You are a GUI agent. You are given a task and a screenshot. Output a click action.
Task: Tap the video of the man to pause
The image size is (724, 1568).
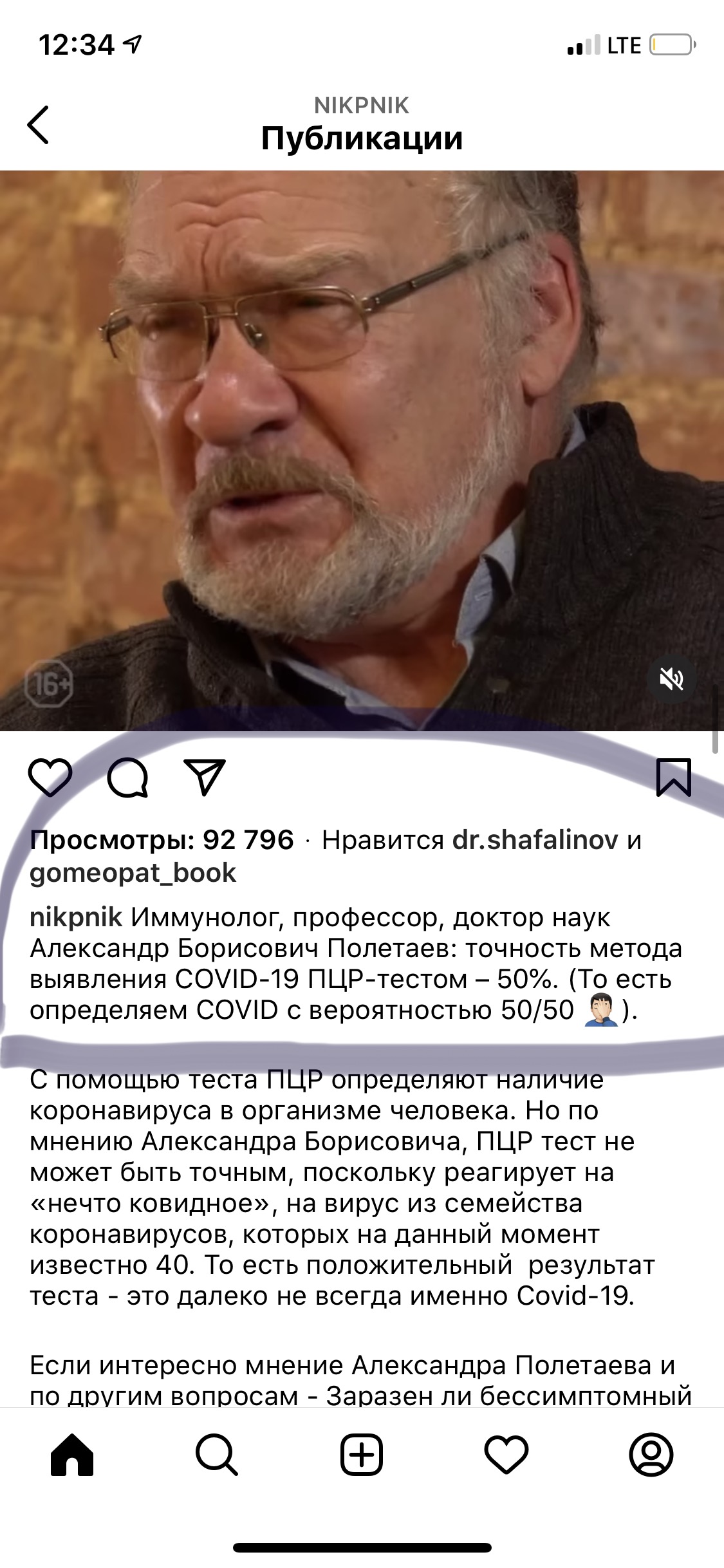(362, 451)
